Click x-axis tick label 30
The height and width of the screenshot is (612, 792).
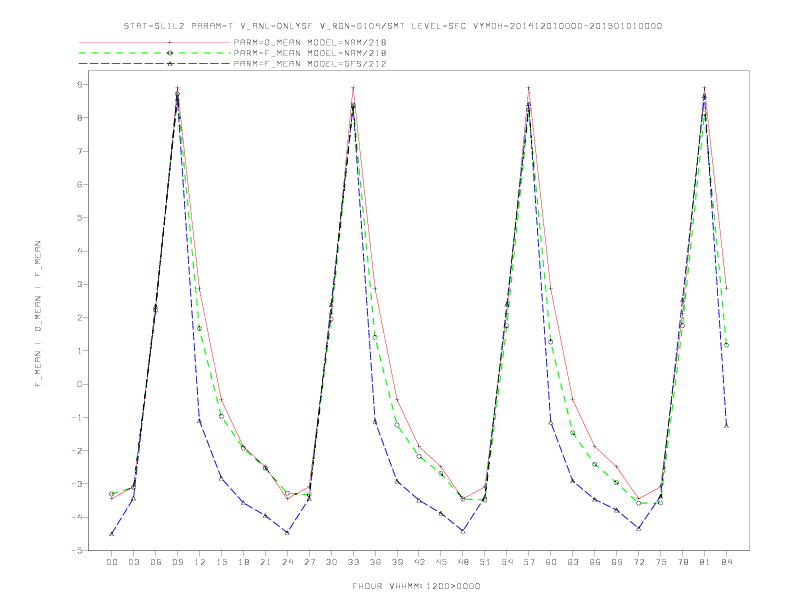pos(331,562)
